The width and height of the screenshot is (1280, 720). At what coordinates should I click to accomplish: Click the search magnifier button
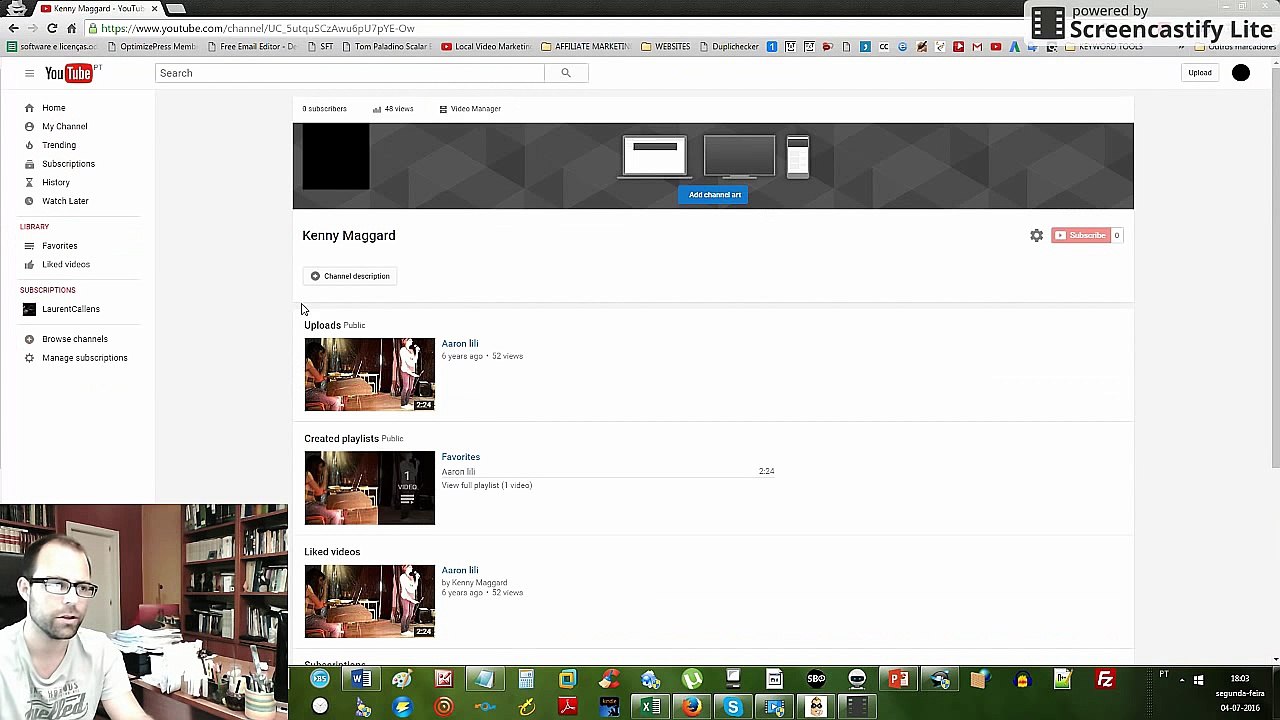coord(565,73)
